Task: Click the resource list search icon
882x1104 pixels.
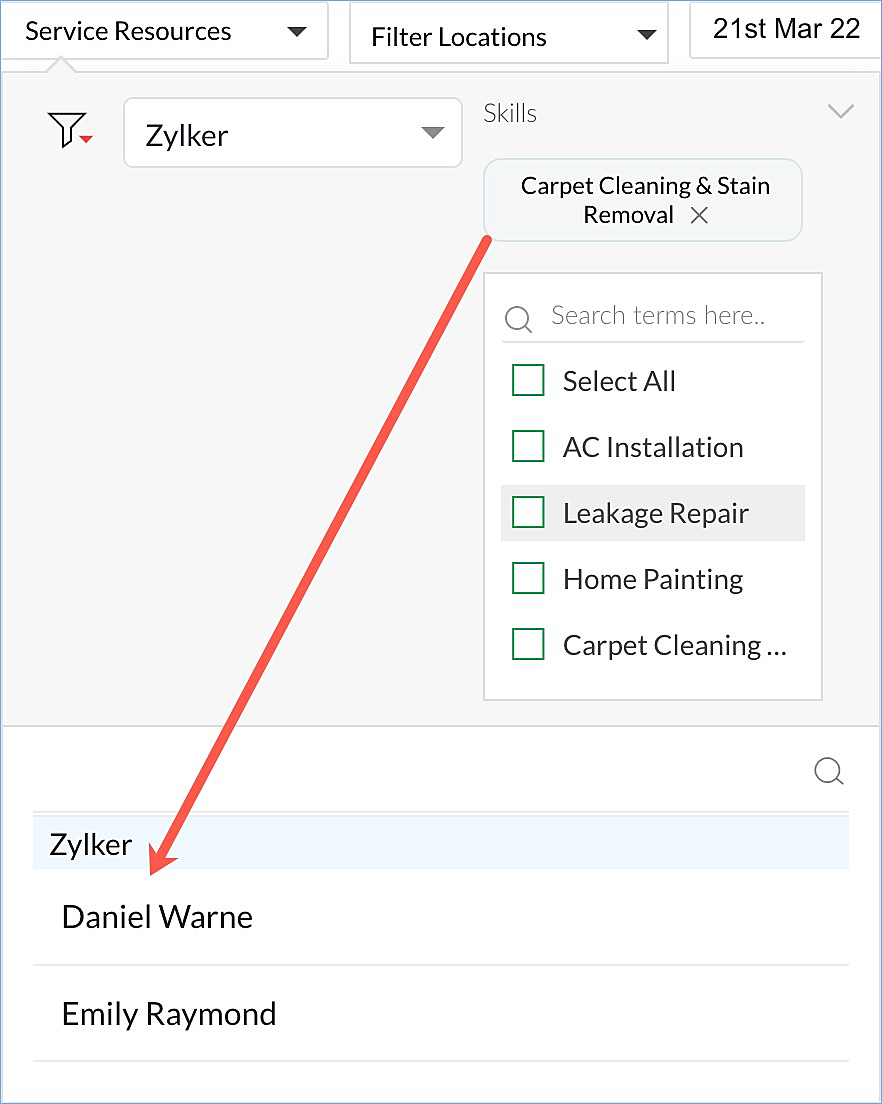Action: click(x=829, y=771)
